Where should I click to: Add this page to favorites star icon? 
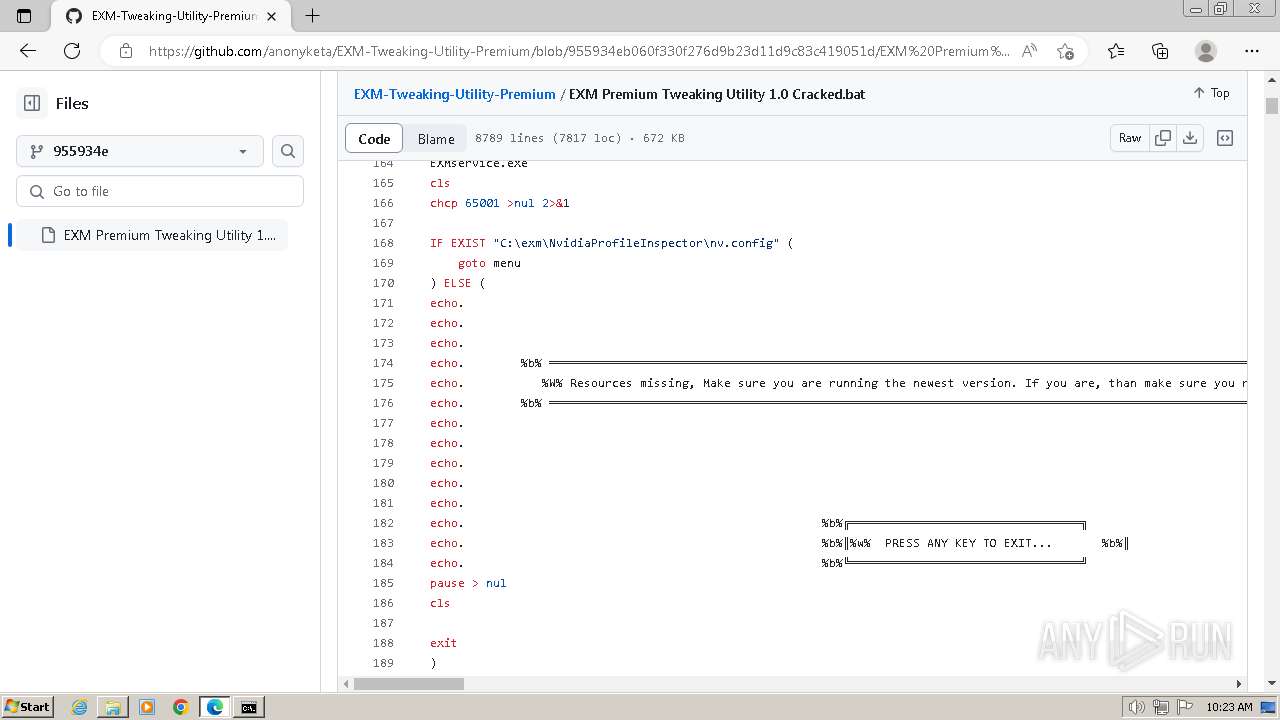pos(1065,51)
